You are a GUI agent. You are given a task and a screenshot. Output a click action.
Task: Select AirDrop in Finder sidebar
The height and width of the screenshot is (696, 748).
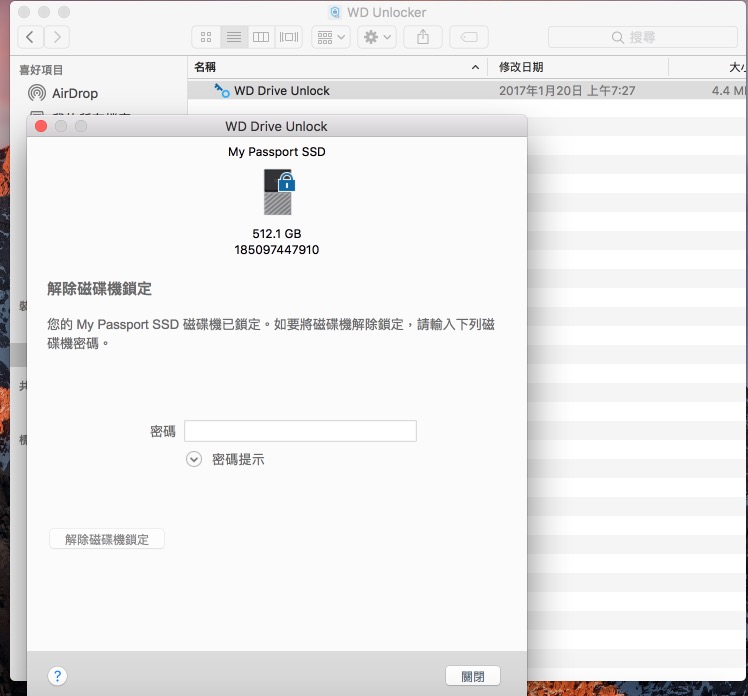[75, 93]
